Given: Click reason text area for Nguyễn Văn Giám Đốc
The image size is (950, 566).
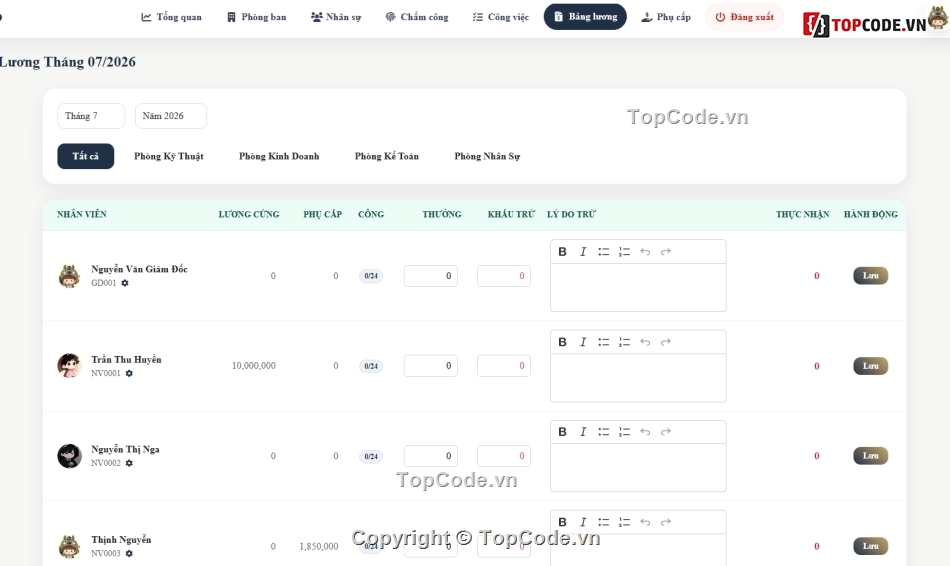Looking at the screenshot, I should point(638,287).
